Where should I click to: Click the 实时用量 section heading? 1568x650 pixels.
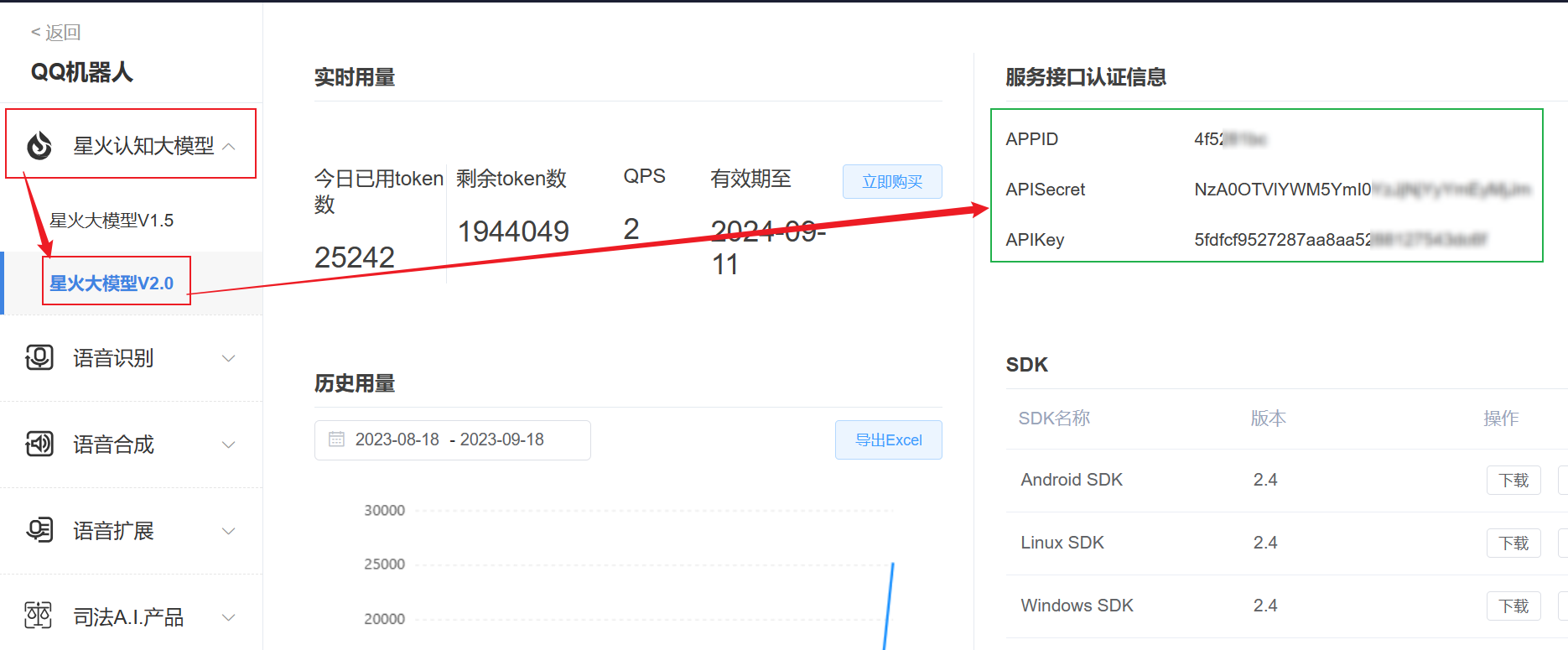[x=355, y=77]
